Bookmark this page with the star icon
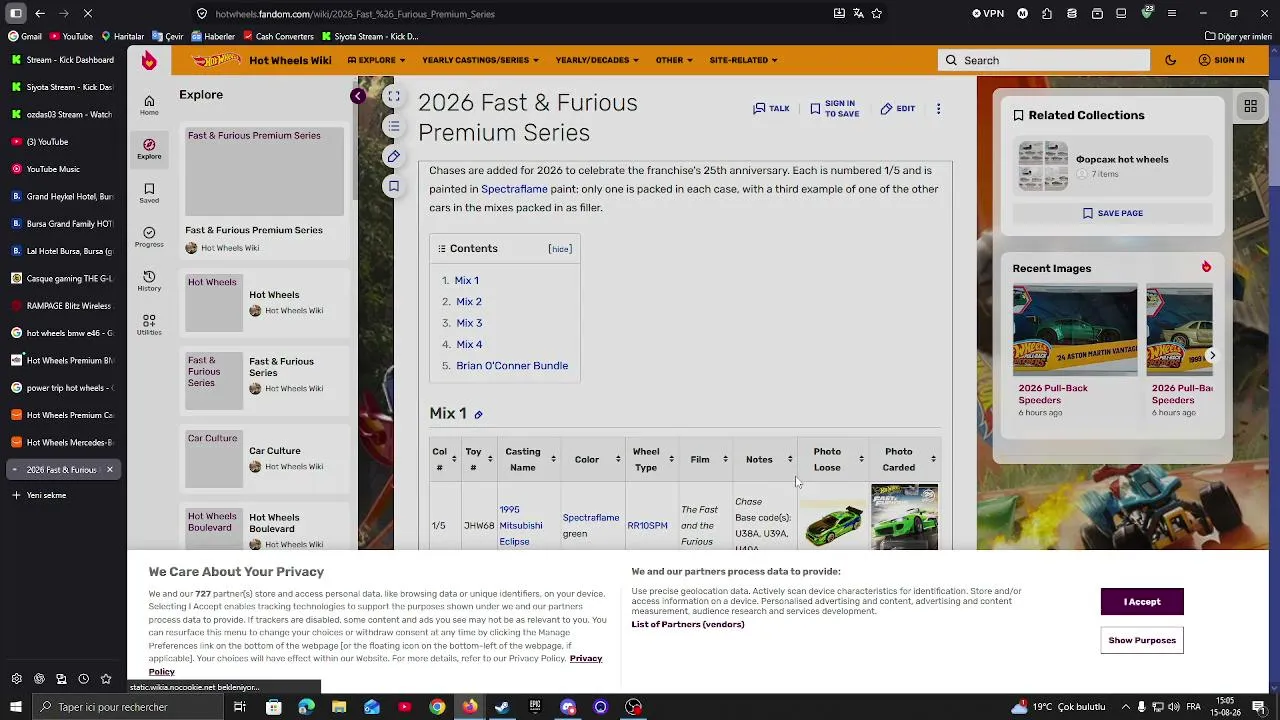Image resolution: width=1280 pixels, height=720 pixels. point(877,14)
